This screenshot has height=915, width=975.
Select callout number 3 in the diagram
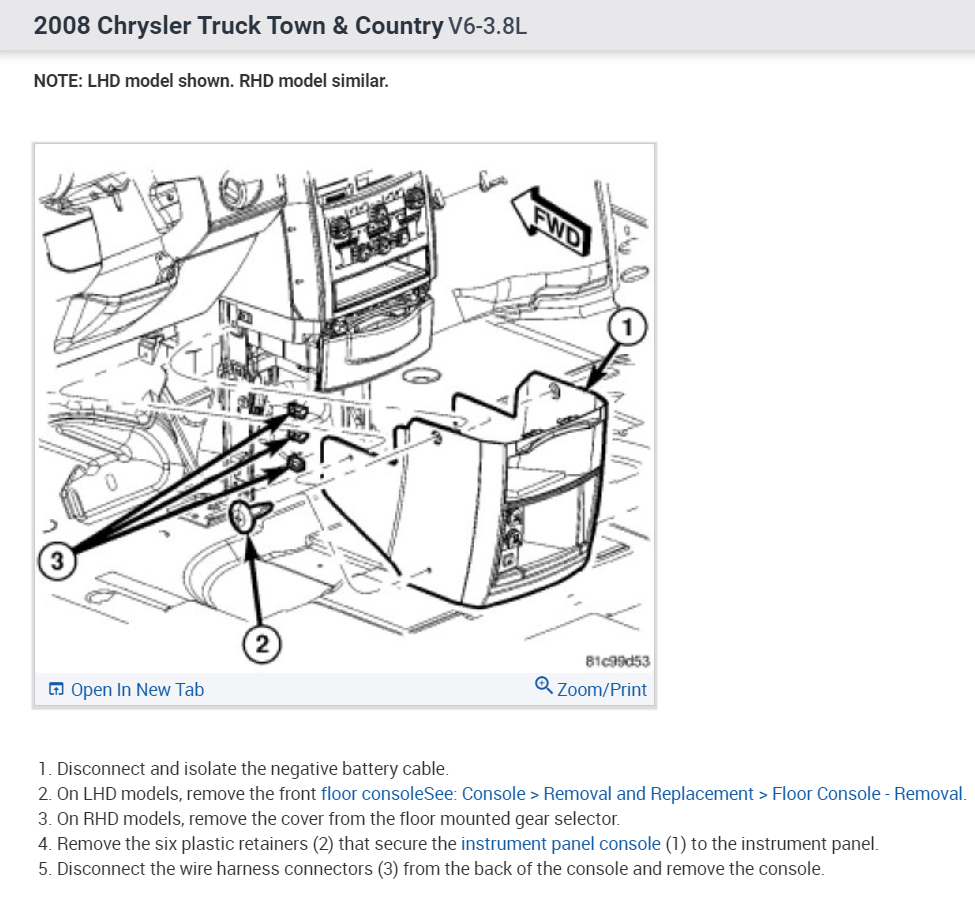[x=57, y=561]
